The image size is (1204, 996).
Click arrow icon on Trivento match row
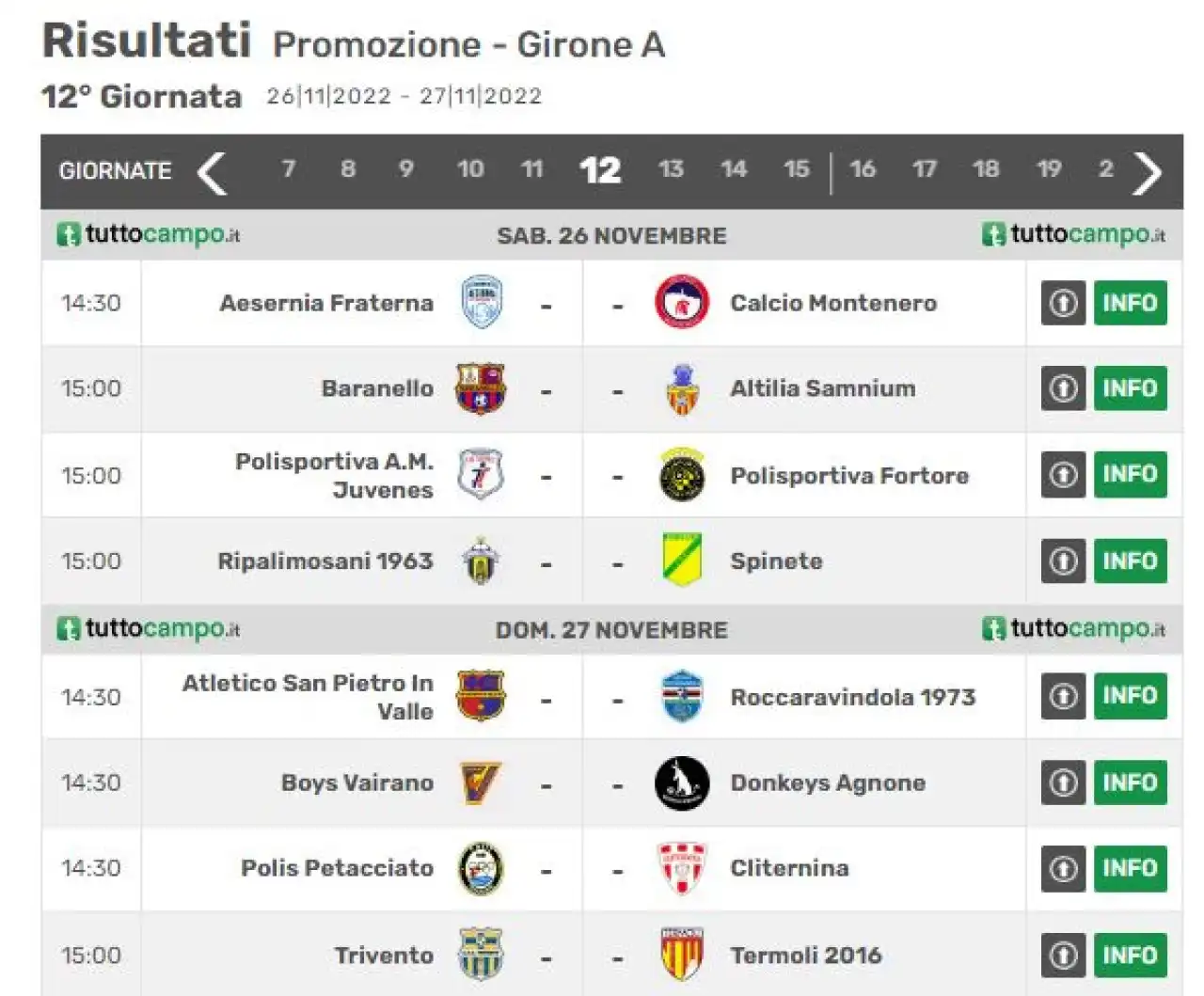click(x=1063, y=956)
